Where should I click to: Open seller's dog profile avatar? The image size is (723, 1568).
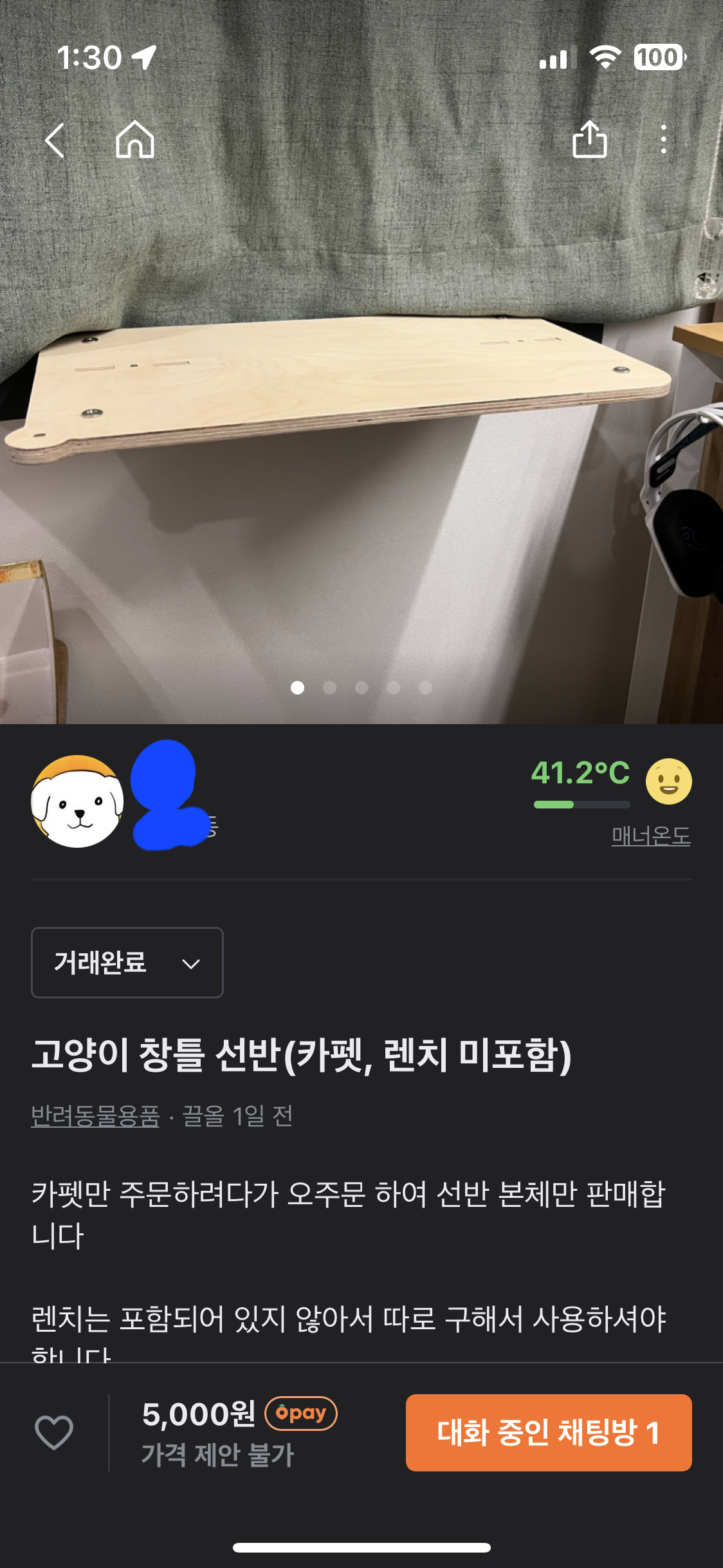(77, 801)
